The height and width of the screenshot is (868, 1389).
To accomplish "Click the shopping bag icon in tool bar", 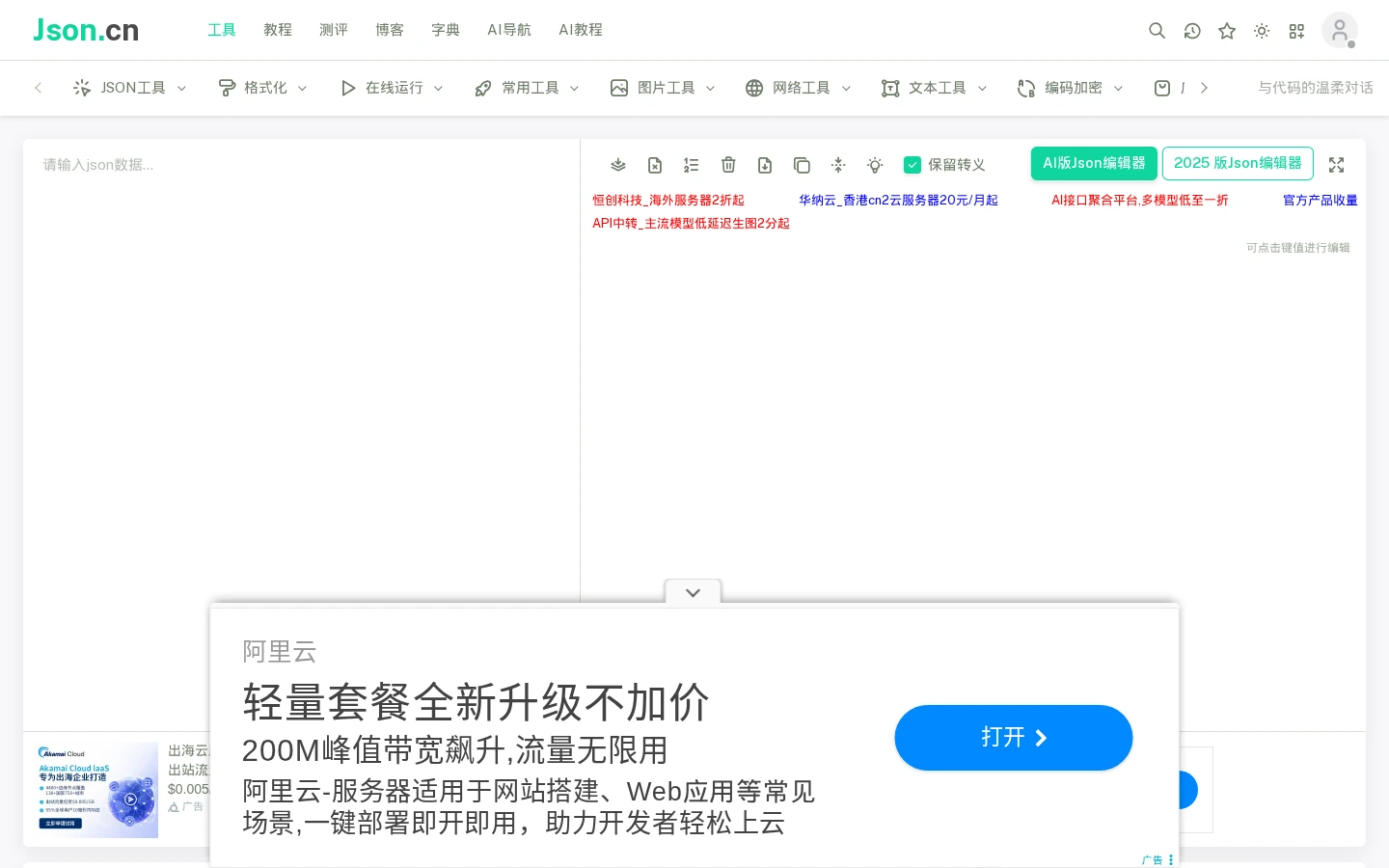I will pos(1162,88).
